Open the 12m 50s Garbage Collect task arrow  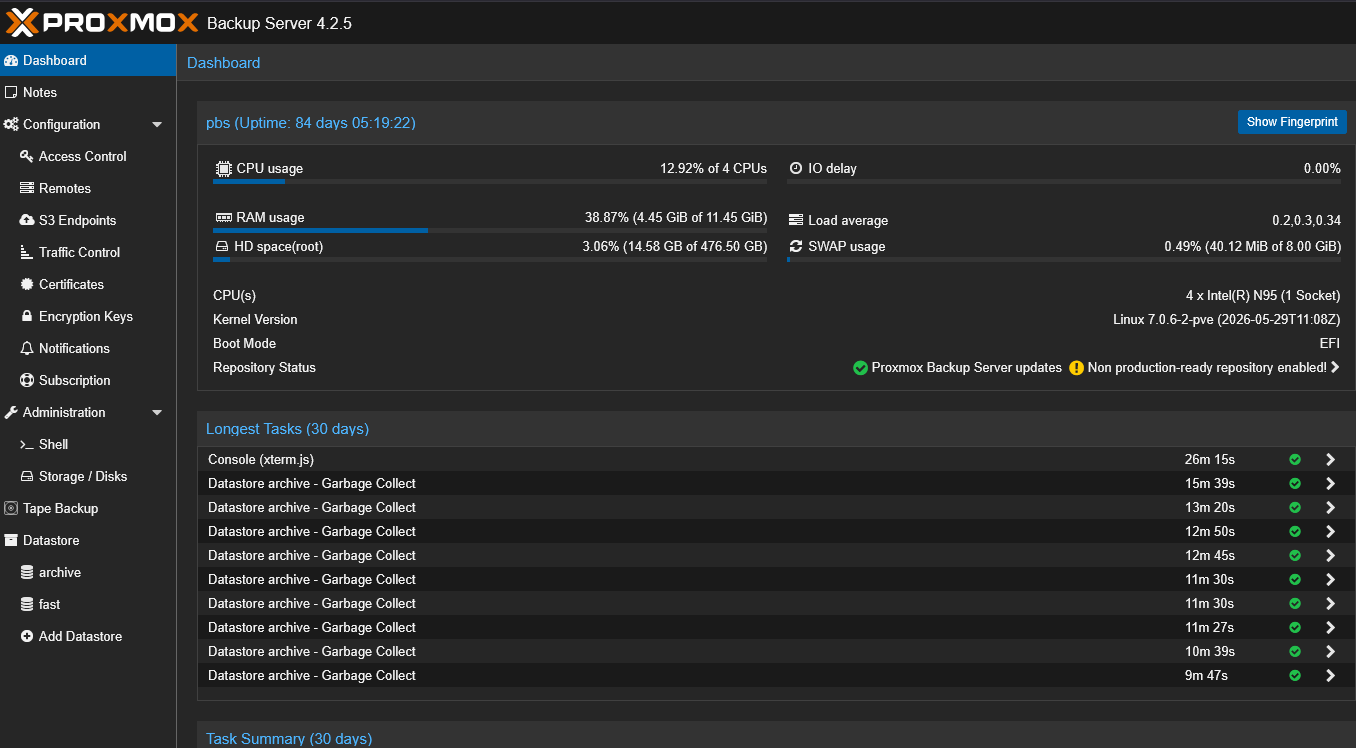pos(1330,531)
